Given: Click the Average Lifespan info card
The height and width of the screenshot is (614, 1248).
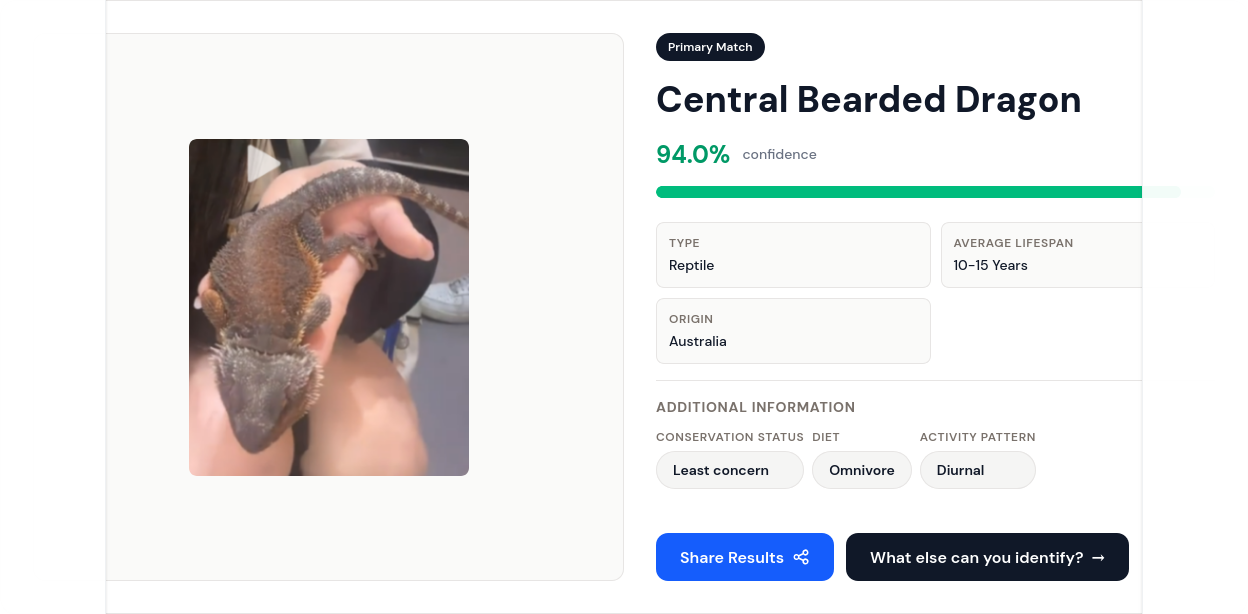Looking at the screenshot, I should click(1041, 255).
